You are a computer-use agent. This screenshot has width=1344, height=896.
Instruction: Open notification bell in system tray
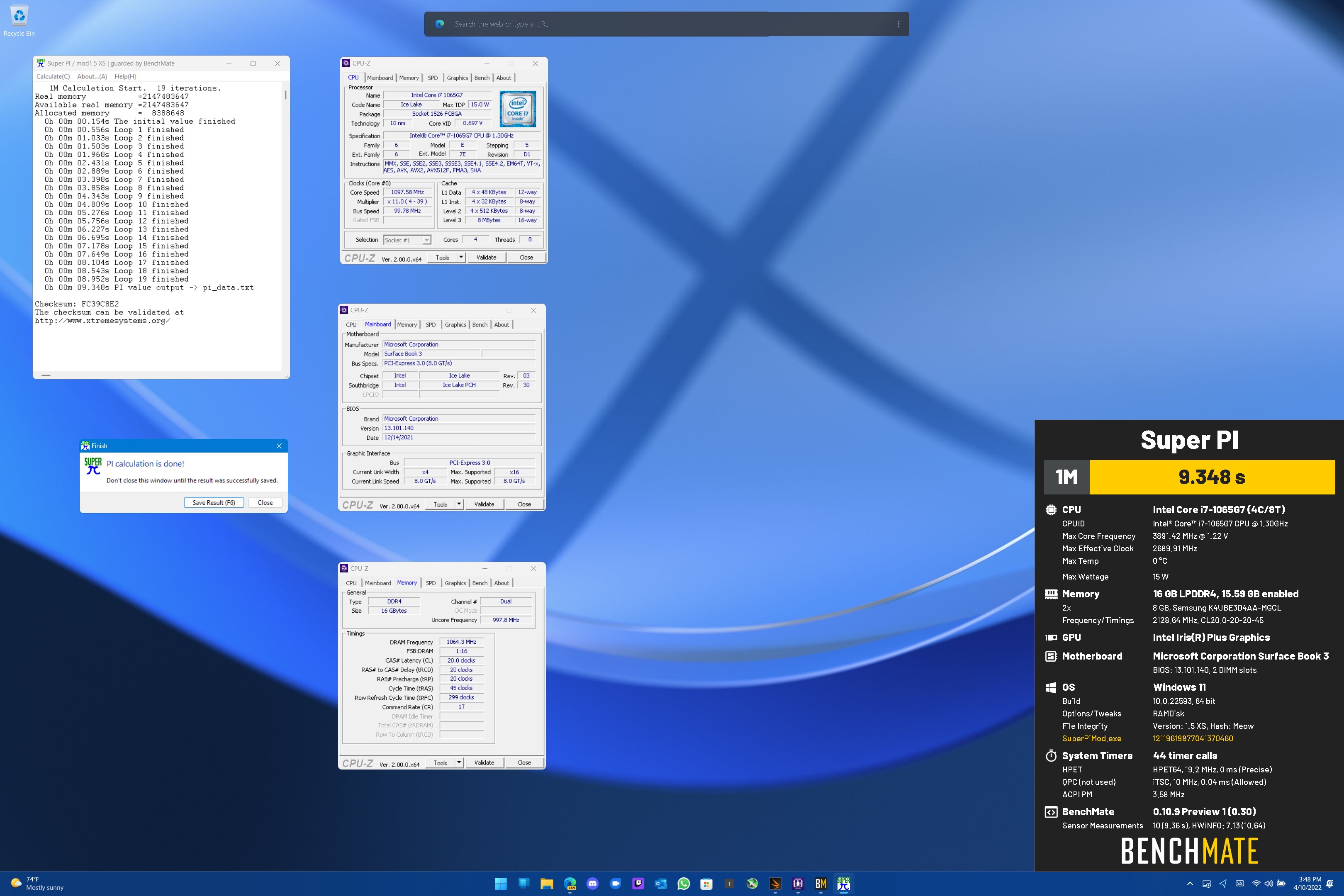pyautogui.click(x=1330, y=884)
